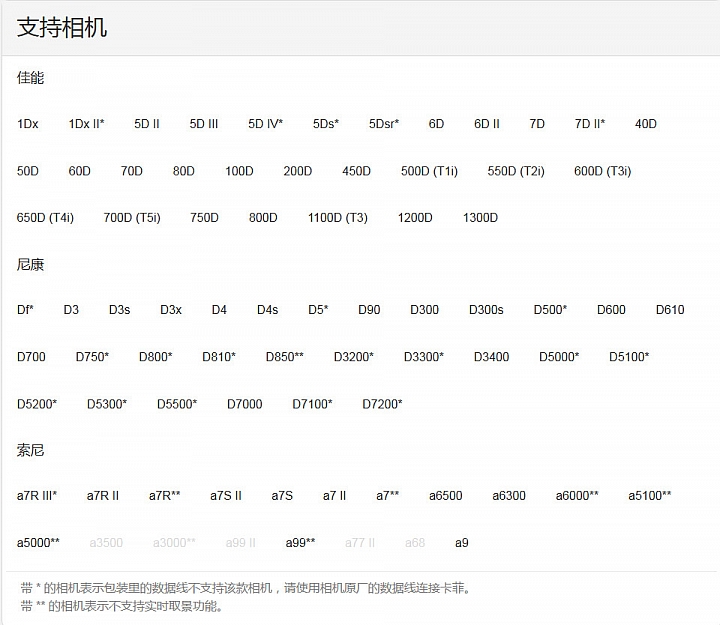
Task: Choose the 550D (T2i) entry
Action: [516, 171]
